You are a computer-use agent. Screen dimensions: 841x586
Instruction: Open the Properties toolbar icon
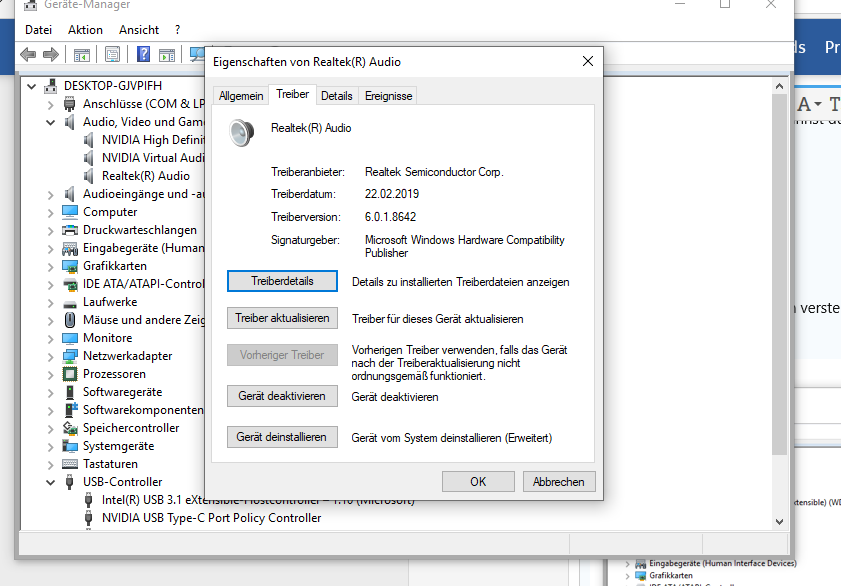coord(113,54)
